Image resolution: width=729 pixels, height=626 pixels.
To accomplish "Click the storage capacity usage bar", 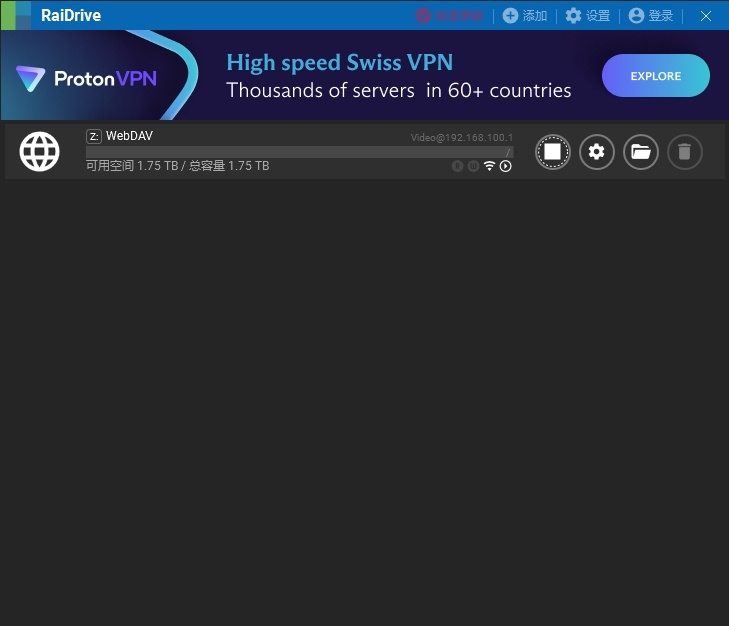I will pos(299,152).
